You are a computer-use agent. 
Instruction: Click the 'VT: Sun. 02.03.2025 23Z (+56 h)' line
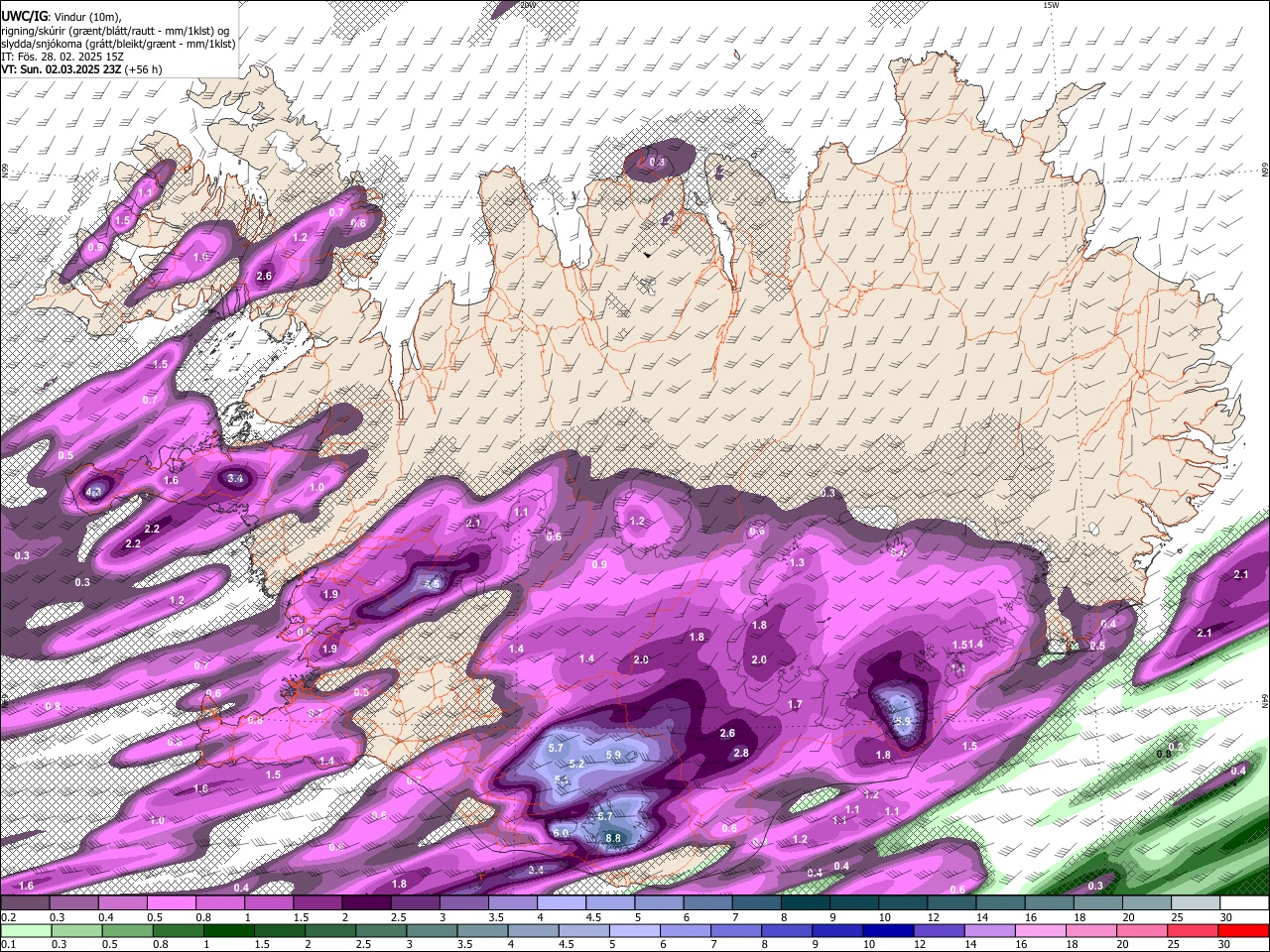click(81, 69)
